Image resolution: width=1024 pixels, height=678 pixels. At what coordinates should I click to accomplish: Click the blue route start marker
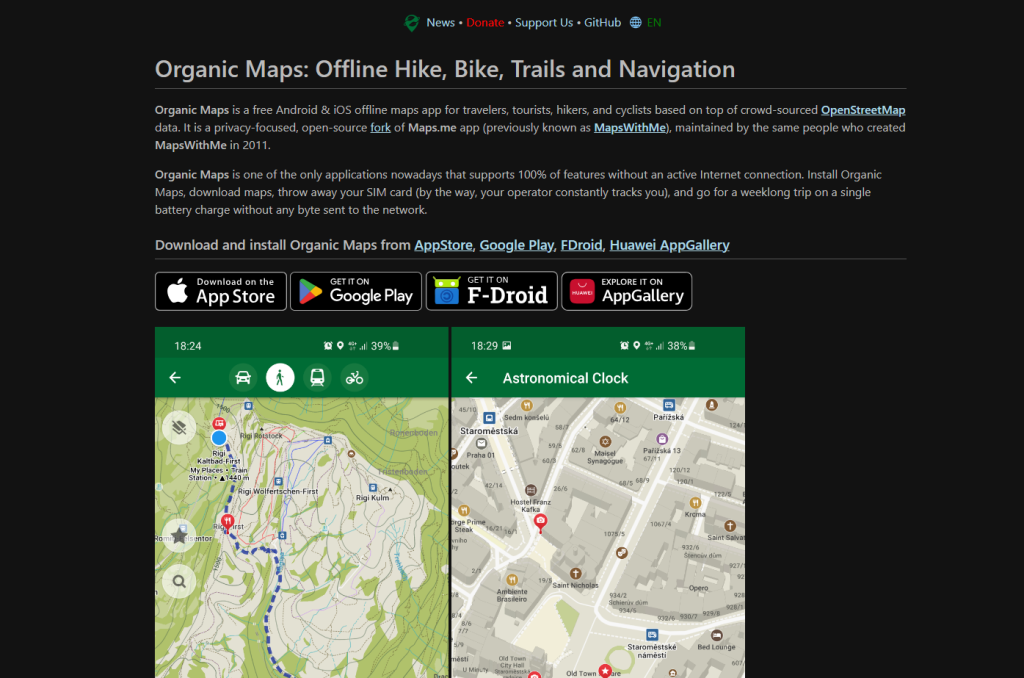[219, 438]
